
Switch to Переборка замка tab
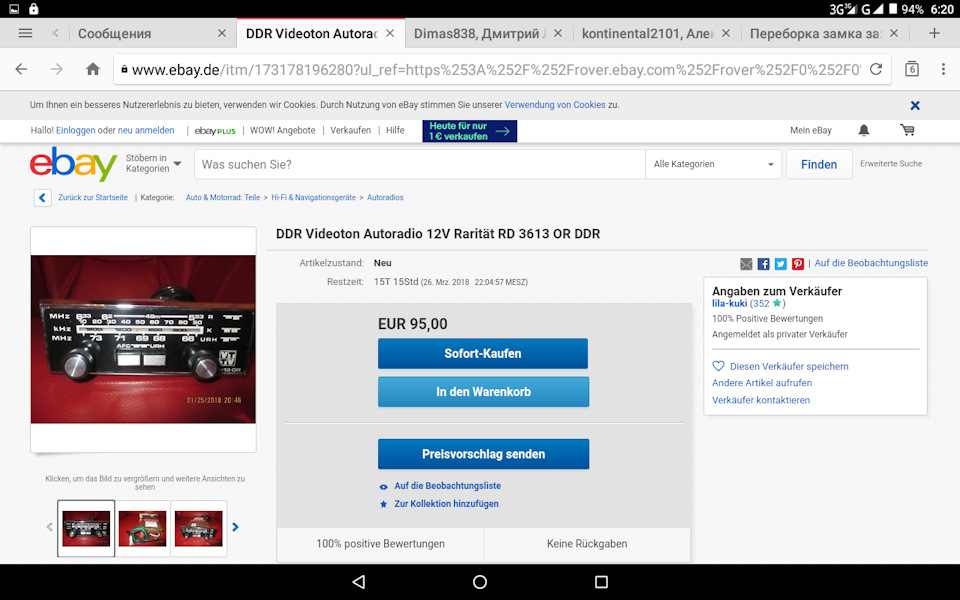(x=816, y=34)
